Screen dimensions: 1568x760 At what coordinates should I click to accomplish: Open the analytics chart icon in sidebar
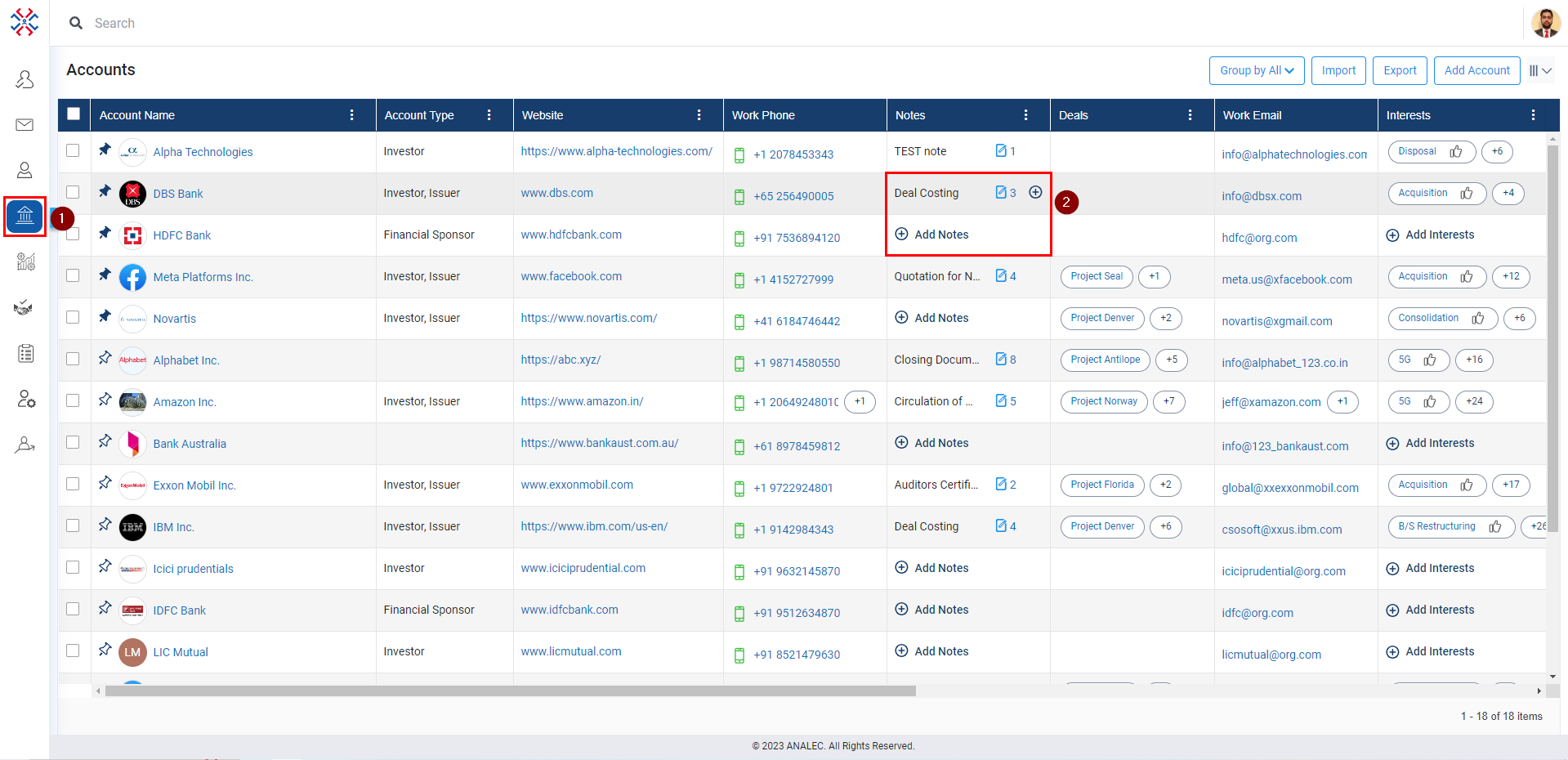(25, 262)
